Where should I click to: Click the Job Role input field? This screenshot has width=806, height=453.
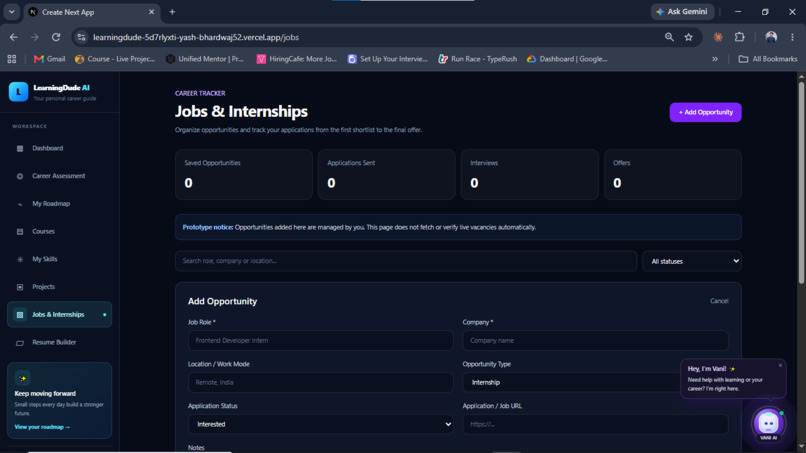[320, 340]
